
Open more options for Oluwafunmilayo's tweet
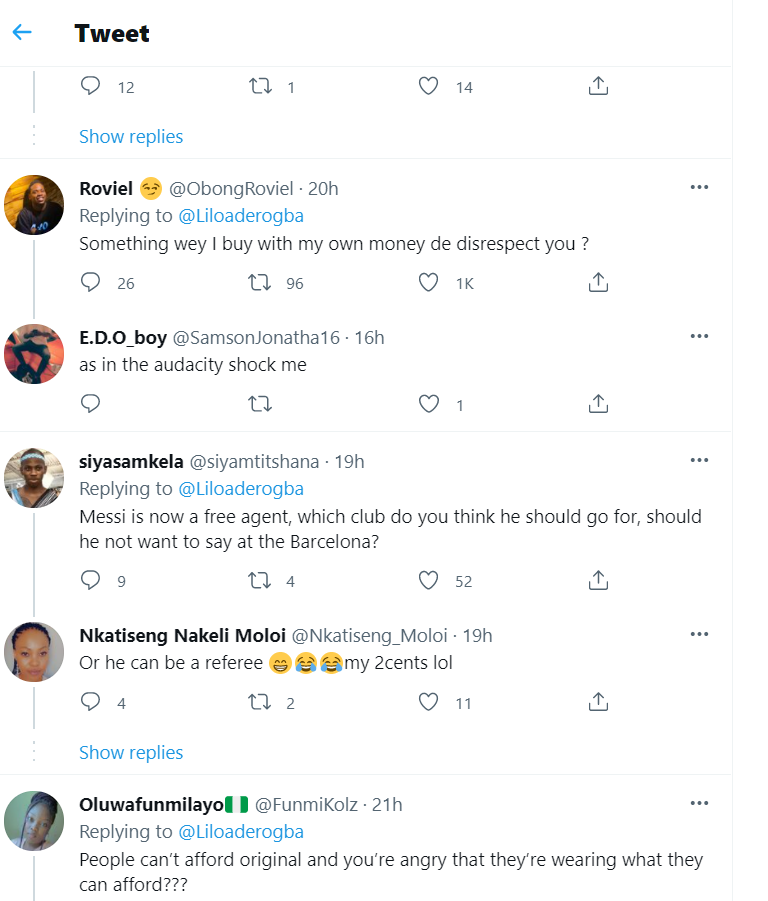pyautogui.click(x=699, y=804)
